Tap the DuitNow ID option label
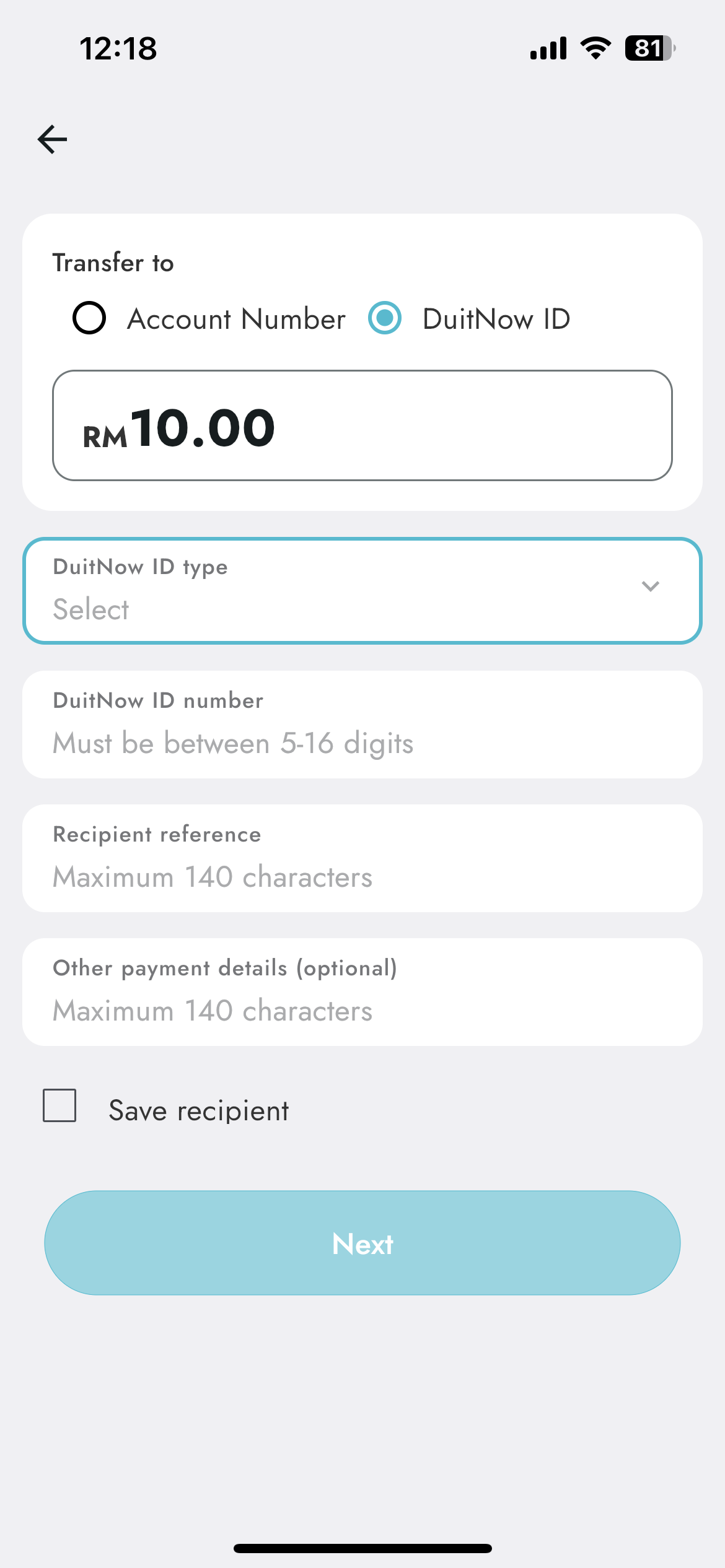 tap(496, 320)
